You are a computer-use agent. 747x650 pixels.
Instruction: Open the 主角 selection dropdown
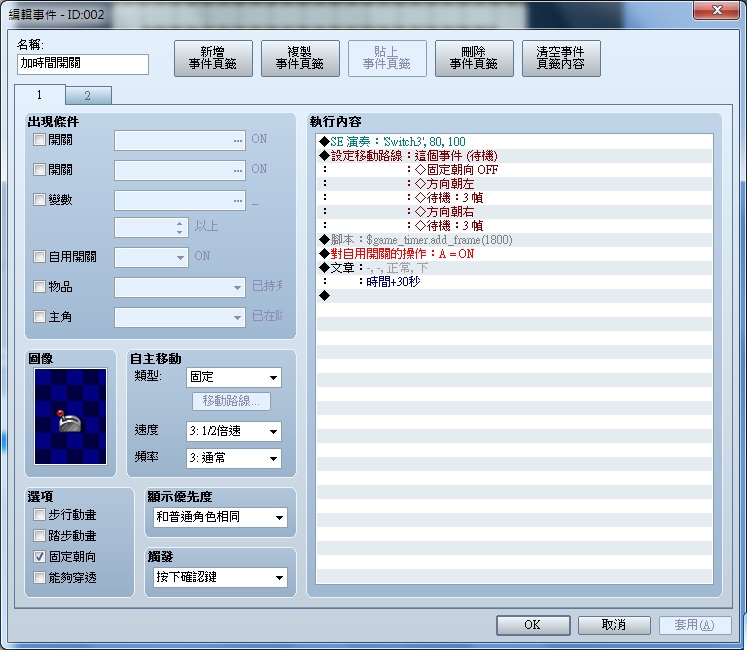[180, 317]
